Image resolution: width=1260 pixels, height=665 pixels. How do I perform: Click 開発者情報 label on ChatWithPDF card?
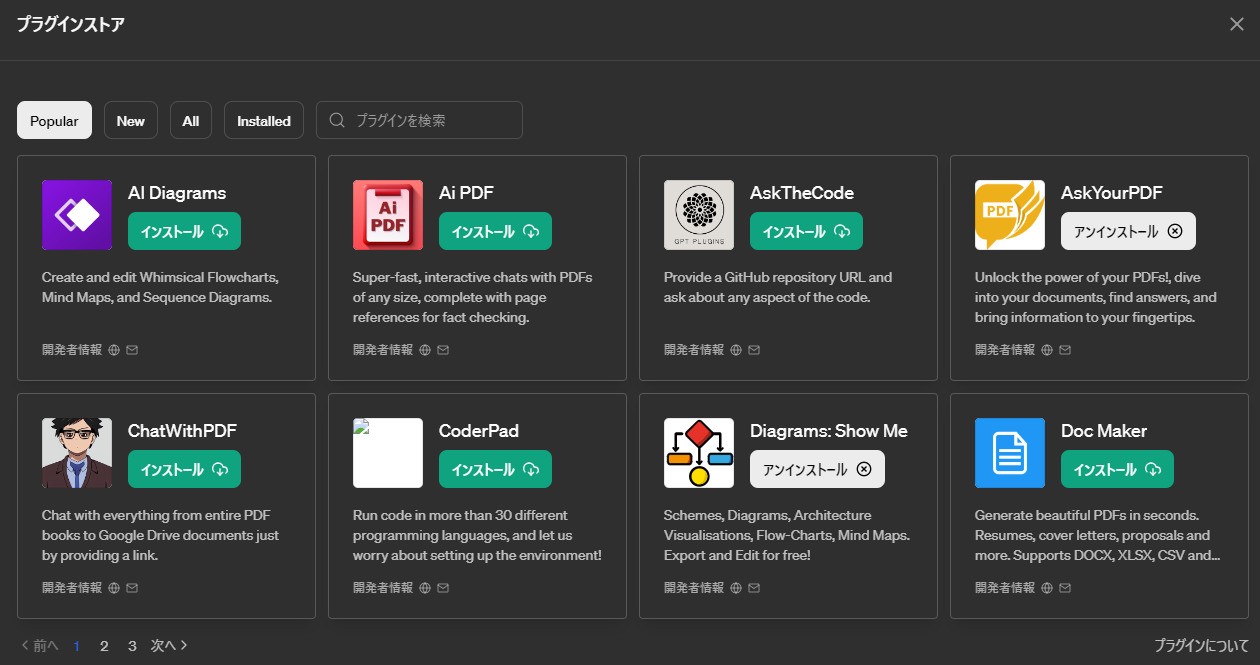point(72,588)
